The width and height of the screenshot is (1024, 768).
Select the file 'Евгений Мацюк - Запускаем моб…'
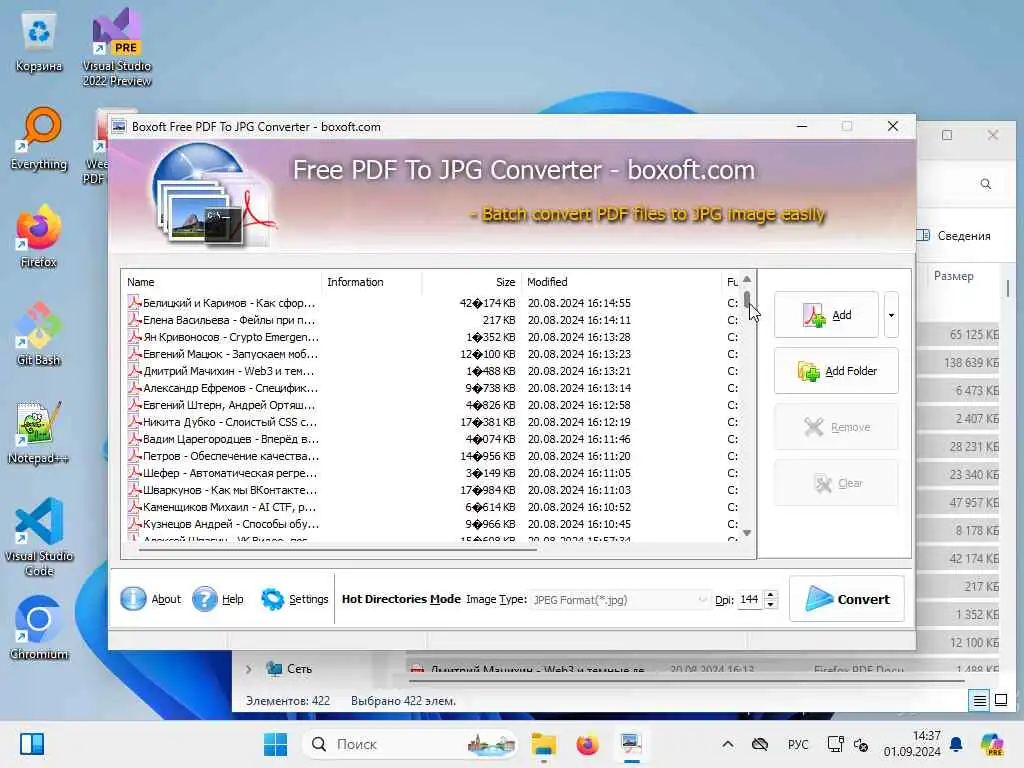(230, 354)
